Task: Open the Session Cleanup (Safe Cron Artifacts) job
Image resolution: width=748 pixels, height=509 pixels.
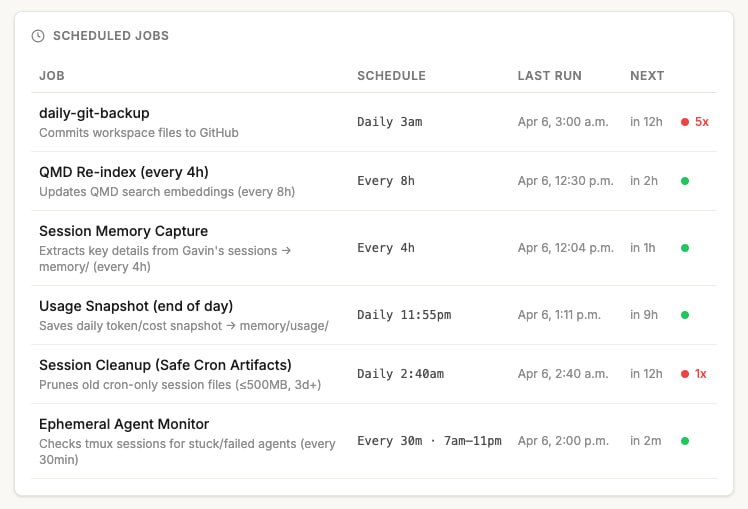Action: (165, 365)
